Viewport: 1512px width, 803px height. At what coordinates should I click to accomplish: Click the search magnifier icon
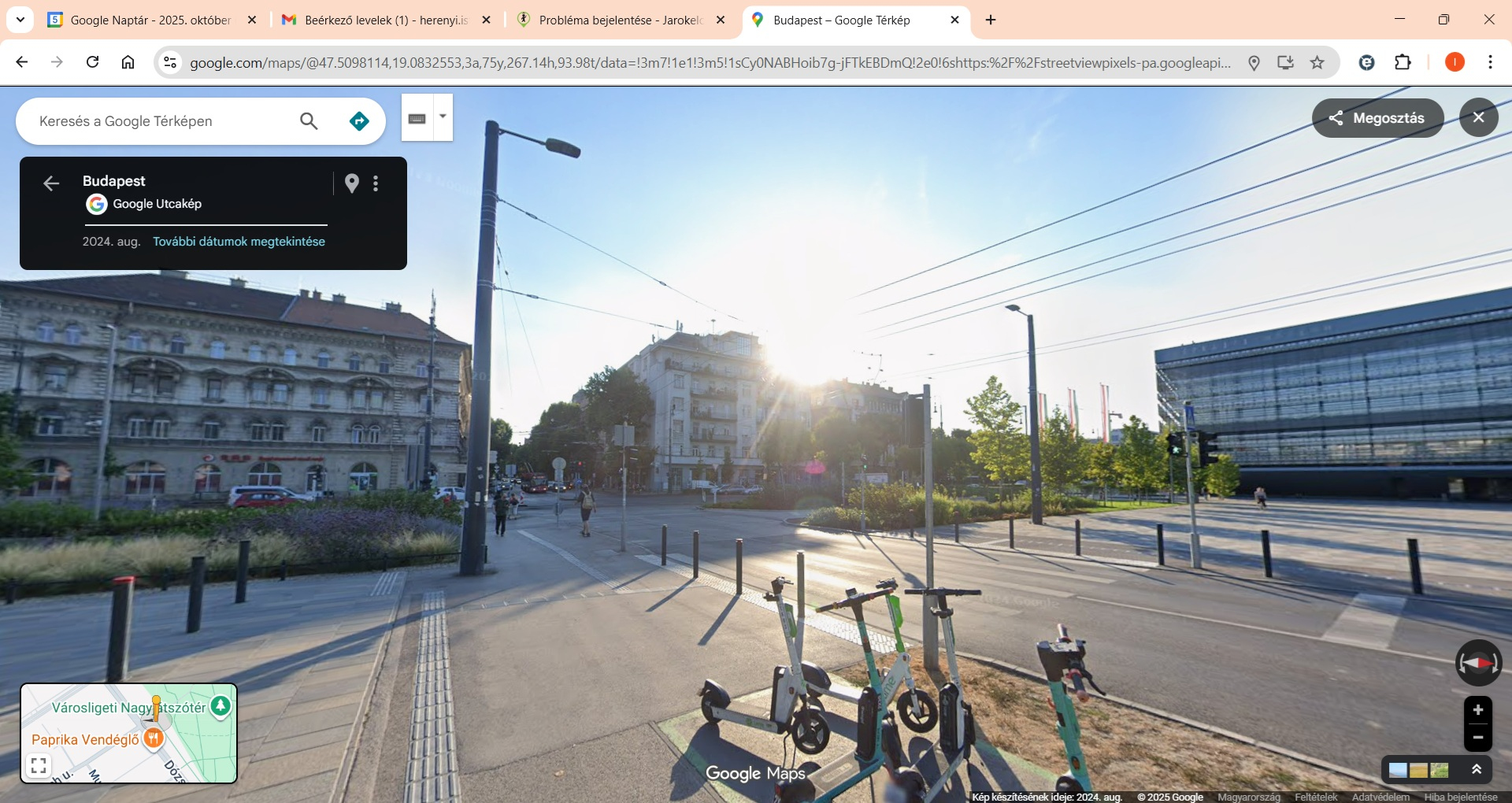point(309,121)
